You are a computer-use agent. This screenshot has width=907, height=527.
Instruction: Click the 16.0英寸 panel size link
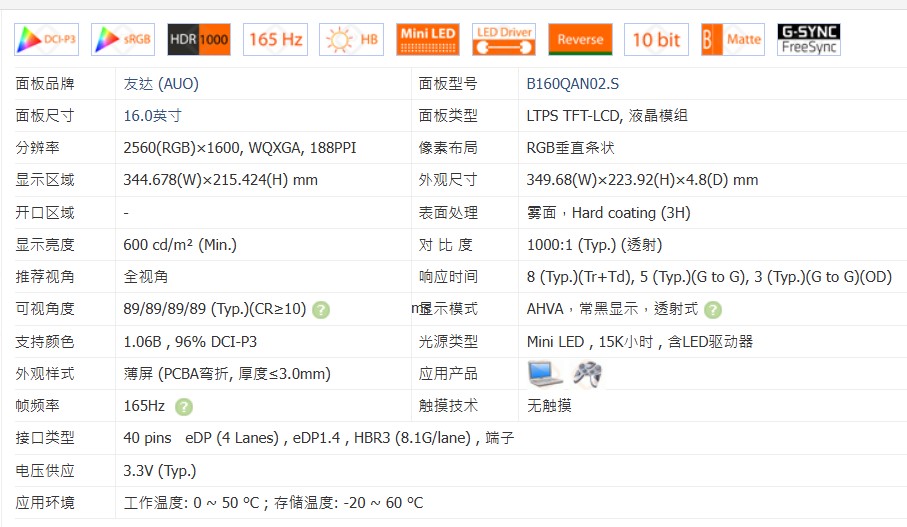(152, 116)
